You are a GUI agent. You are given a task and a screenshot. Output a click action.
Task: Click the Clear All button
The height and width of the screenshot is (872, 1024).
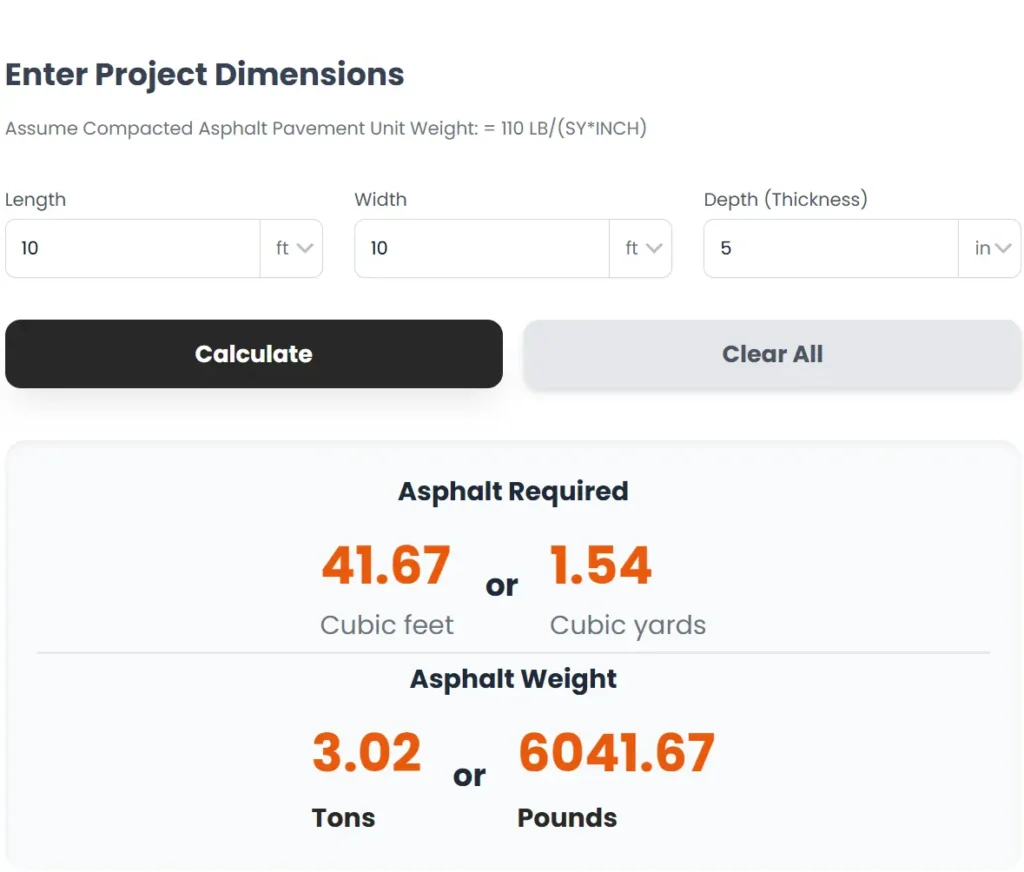point(772,353)
